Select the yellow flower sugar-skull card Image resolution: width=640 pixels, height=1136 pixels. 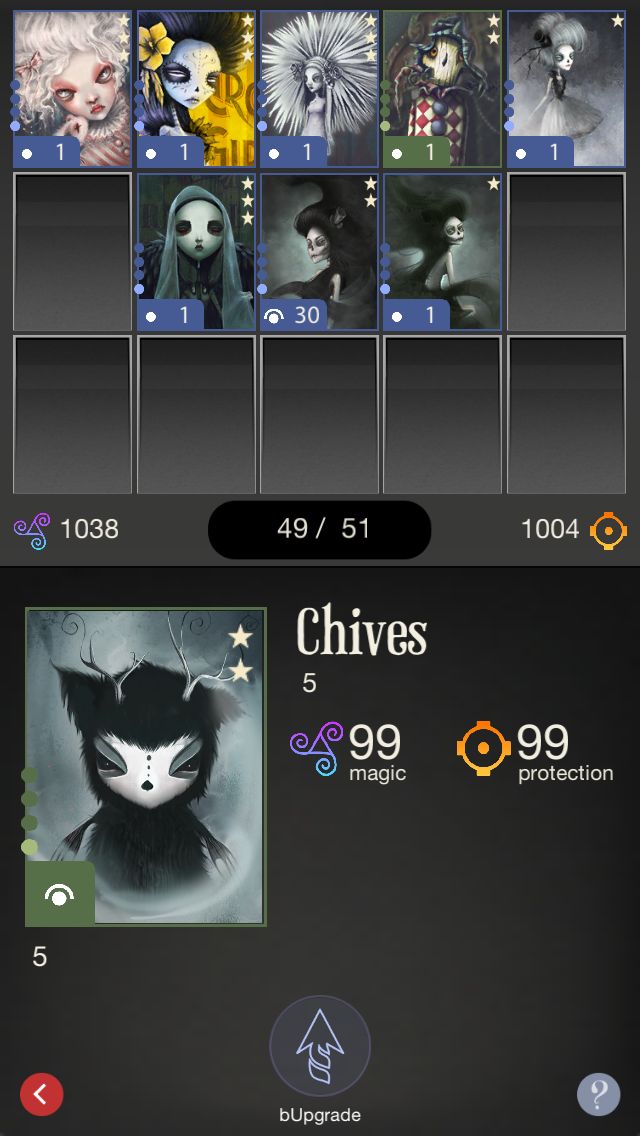(x=196, y=89)
